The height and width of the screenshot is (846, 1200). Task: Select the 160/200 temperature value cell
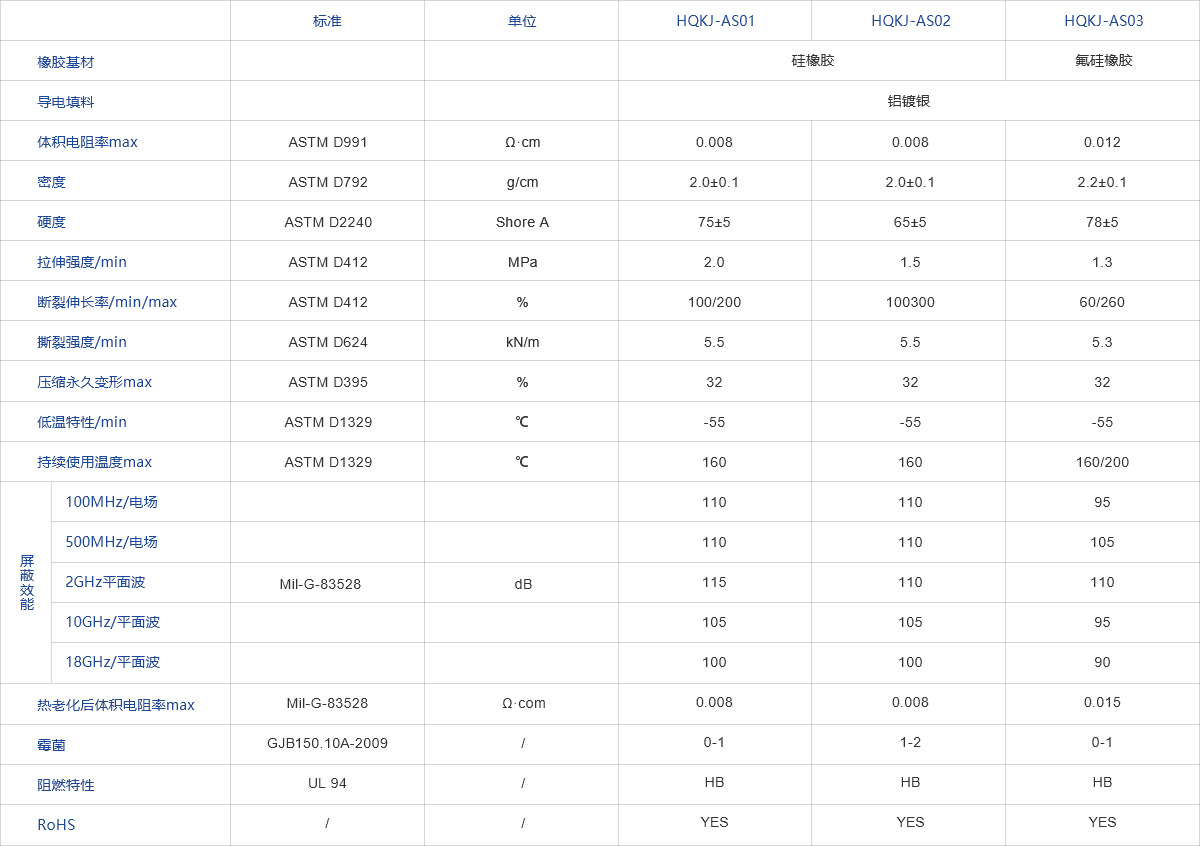1103,462
